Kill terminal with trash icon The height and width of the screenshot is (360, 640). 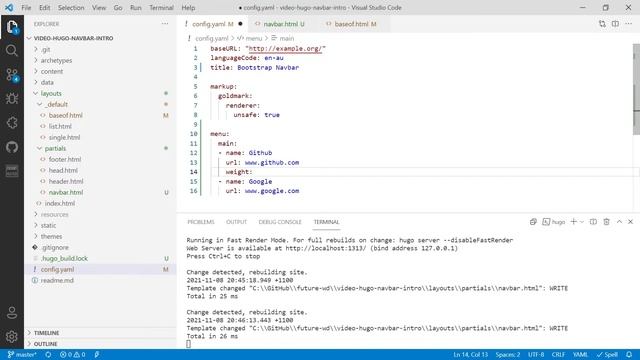coord(606,222)
